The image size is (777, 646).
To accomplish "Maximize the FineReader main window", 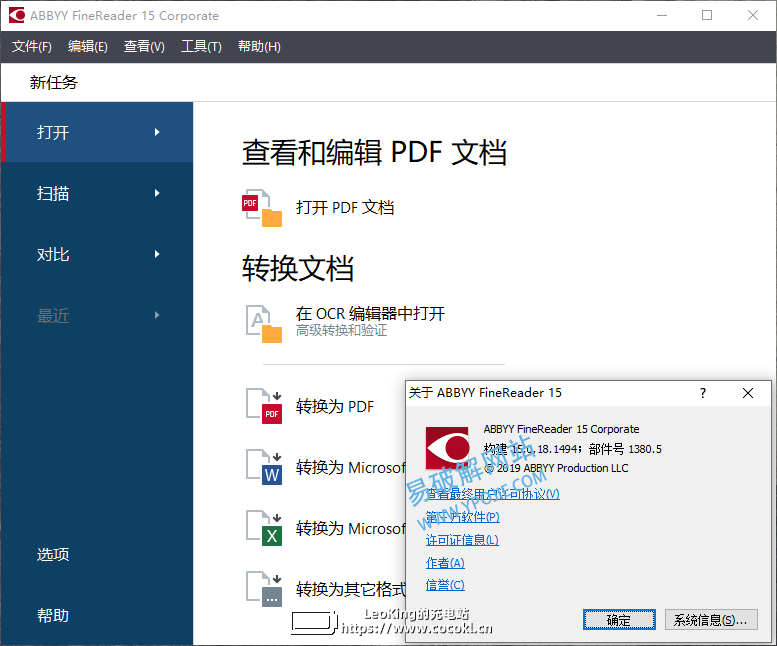I will tap(707, 15).
